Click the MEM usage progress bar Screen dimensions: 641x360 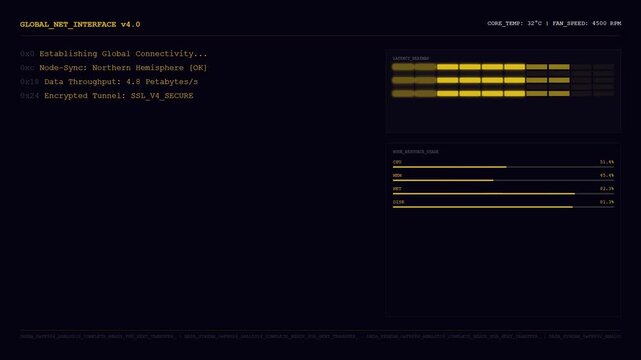[503, 180]
